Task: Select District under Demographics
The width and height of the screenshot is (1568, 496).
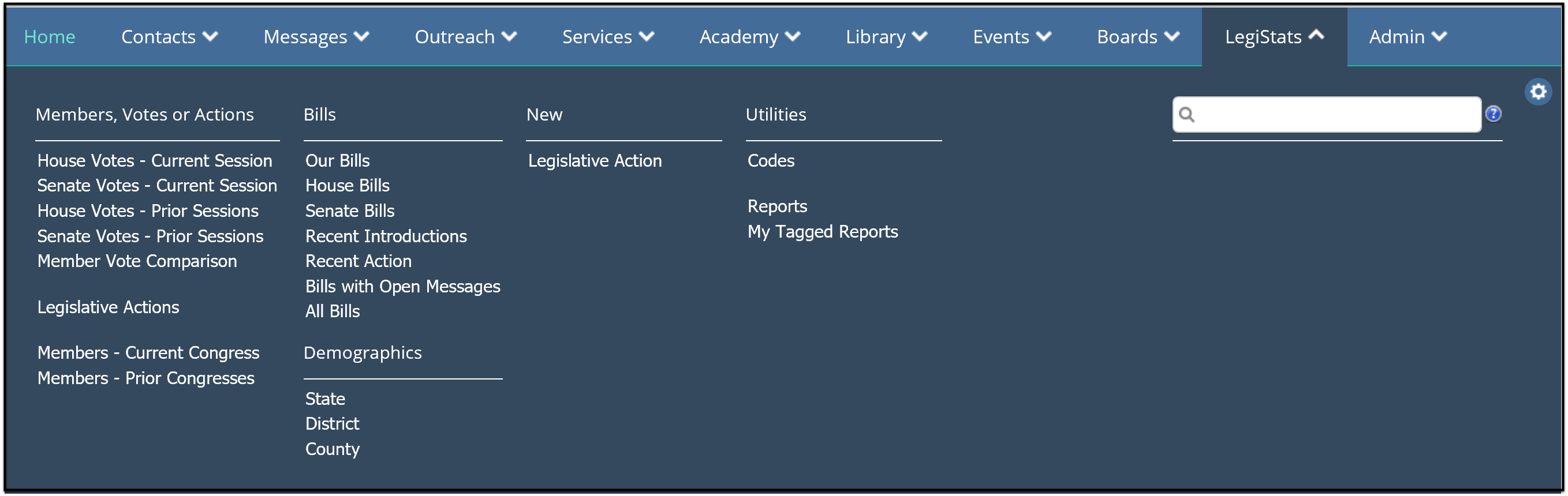Action: click(x=332, y=424)
